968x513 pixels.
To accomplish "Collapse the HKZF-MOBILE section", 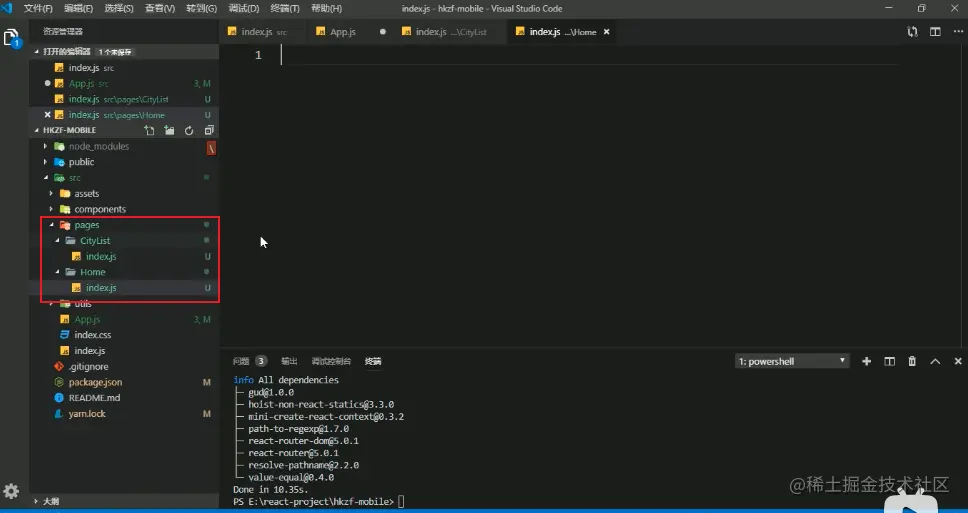I will click(x=69, y=130).
